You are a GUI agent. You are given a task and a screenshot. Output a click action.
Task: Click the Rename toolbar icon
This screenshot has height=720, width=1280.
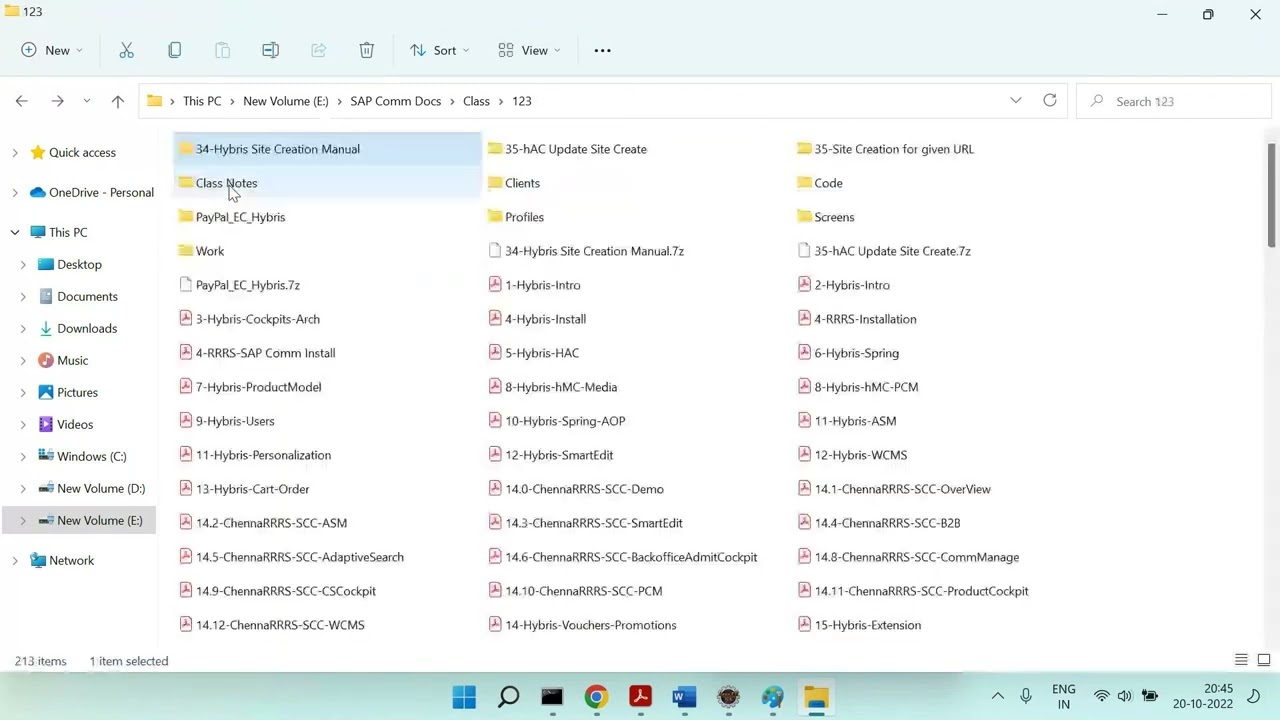click(x=270, y=50)
